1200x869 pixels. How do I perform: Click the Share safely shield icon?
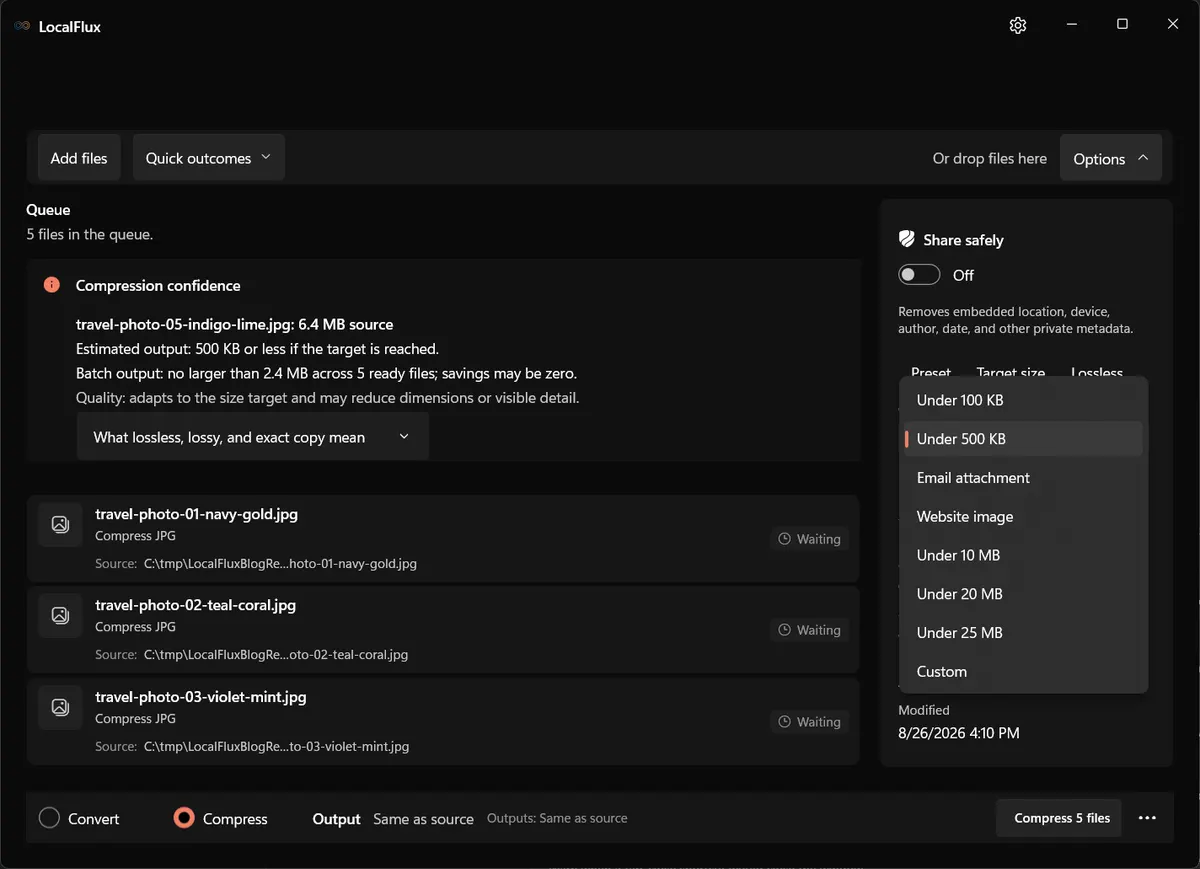[907, 239]
